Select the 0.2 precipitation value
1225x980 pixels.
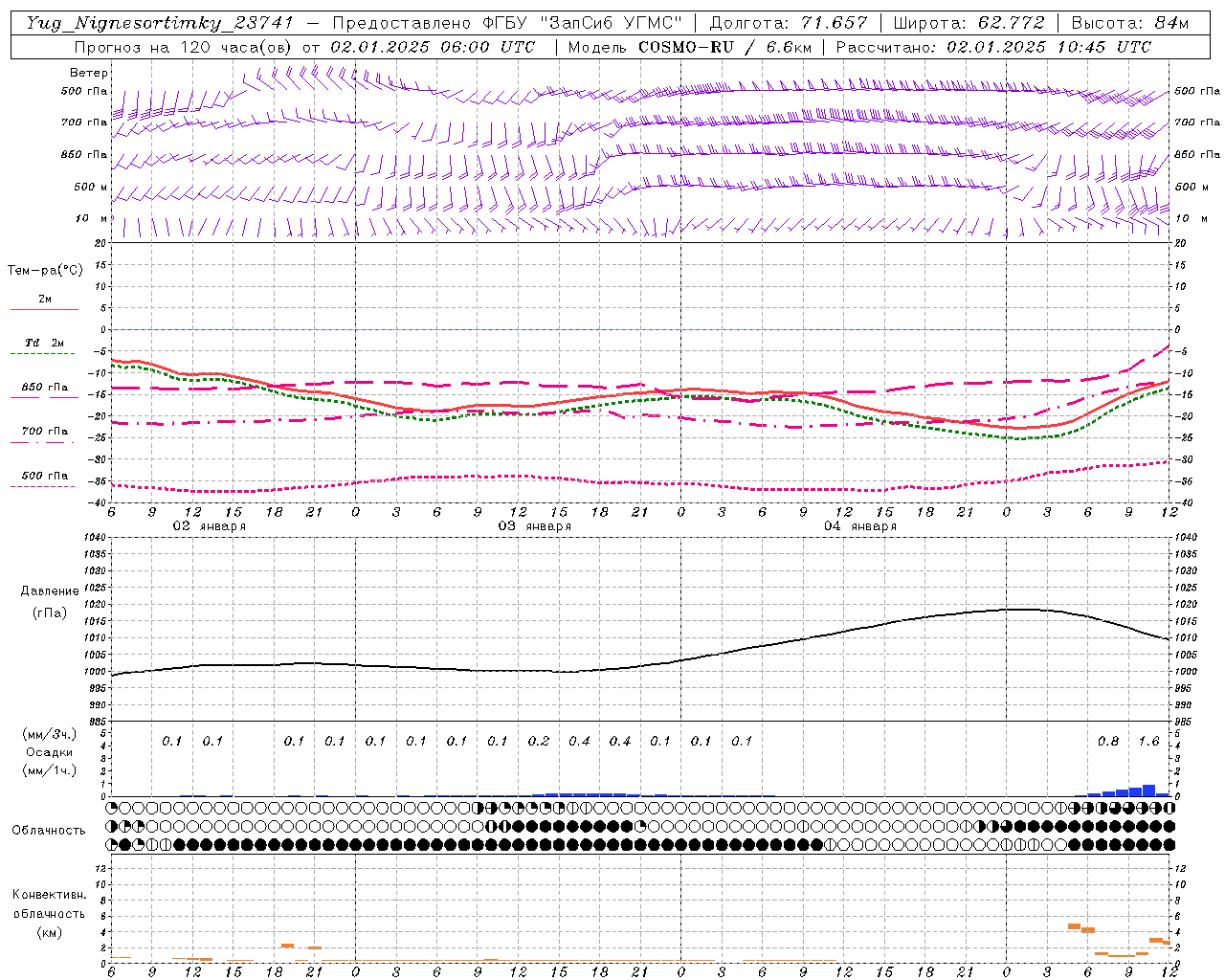539,741
